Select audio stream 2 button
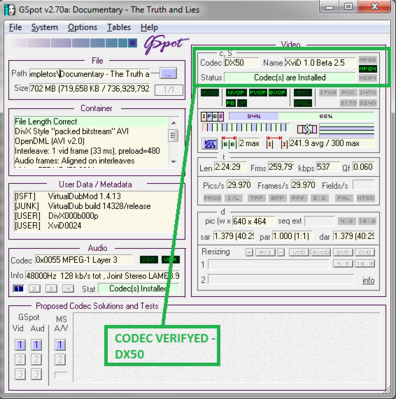 coord(35,289)
